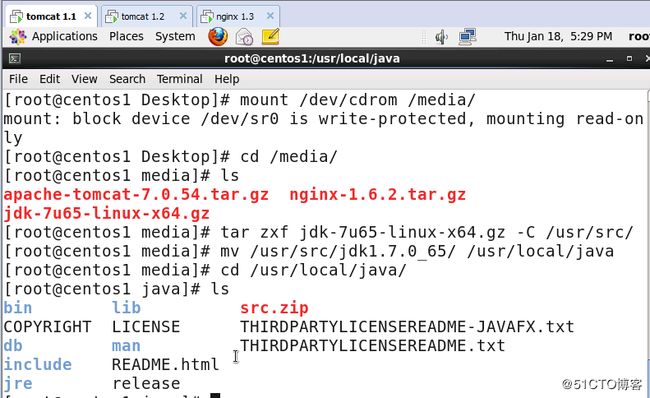Open the terminal Help menu
The width and height of the screenshot is (650, 398).
coord(227,79)
